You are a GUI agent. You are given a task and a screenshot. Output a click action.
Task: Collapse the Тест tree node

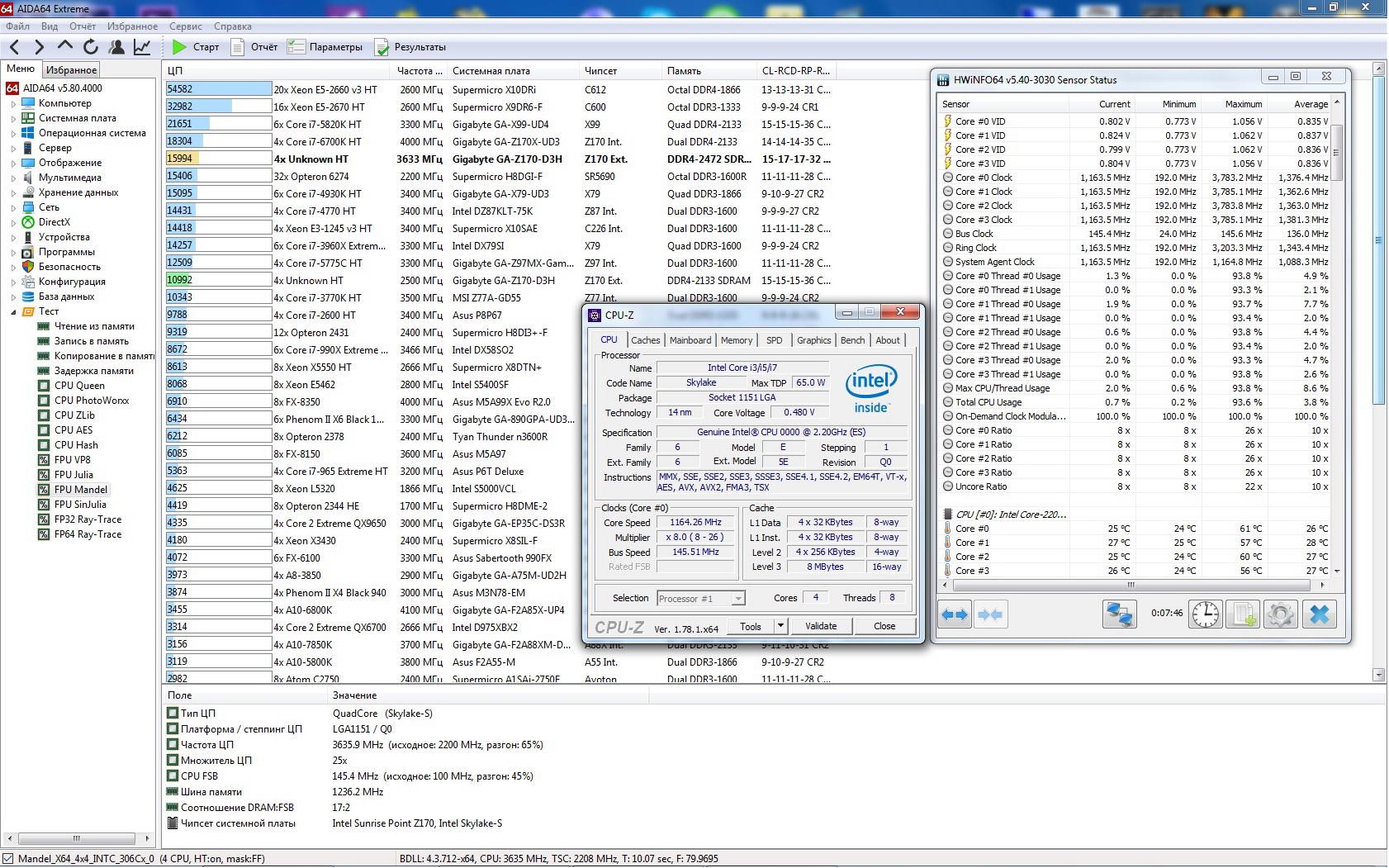point(13,312)
